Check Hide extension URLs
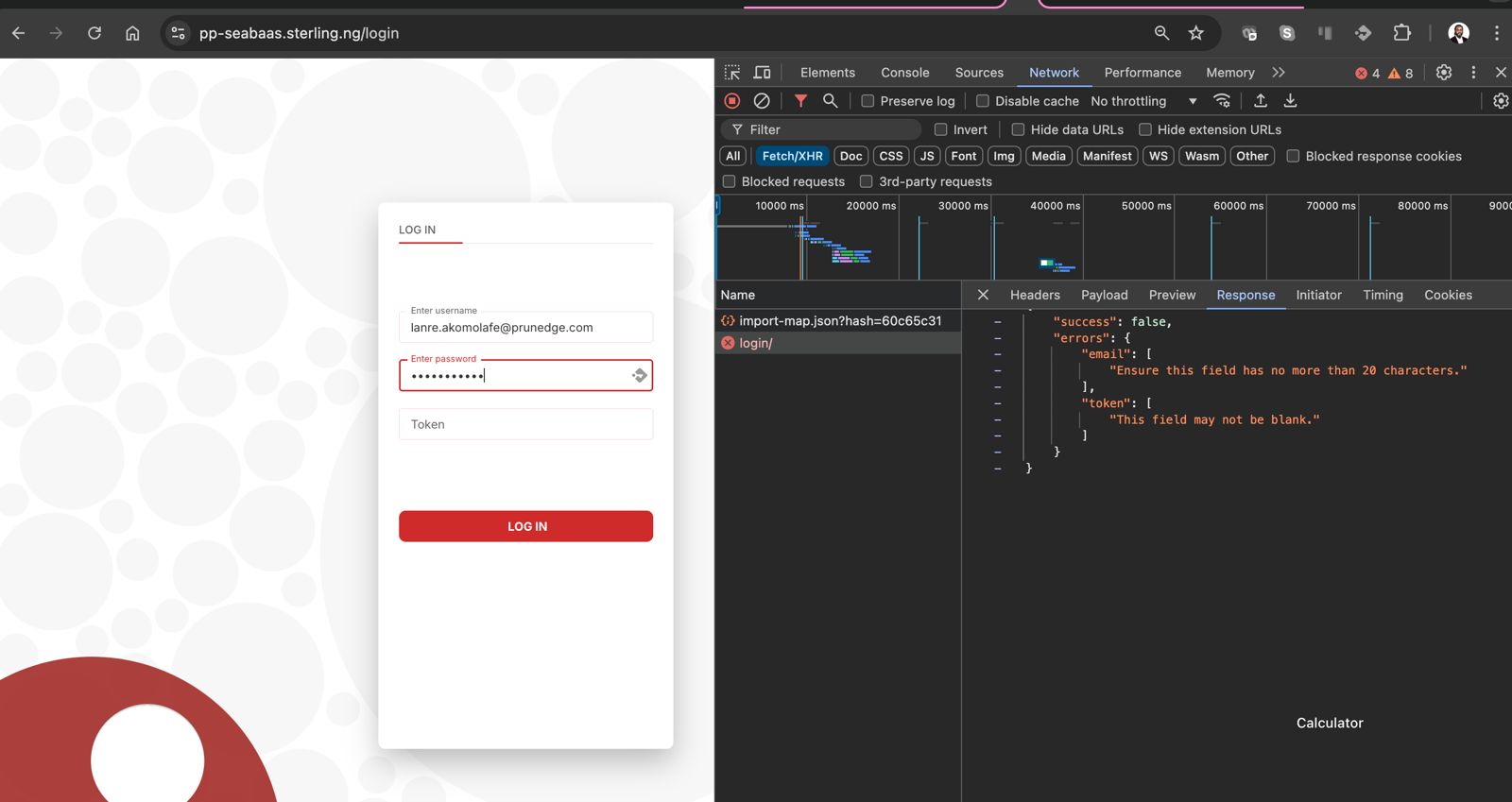The height and width of the screenshot is (802, 1512). click(x=1145, y=129)
